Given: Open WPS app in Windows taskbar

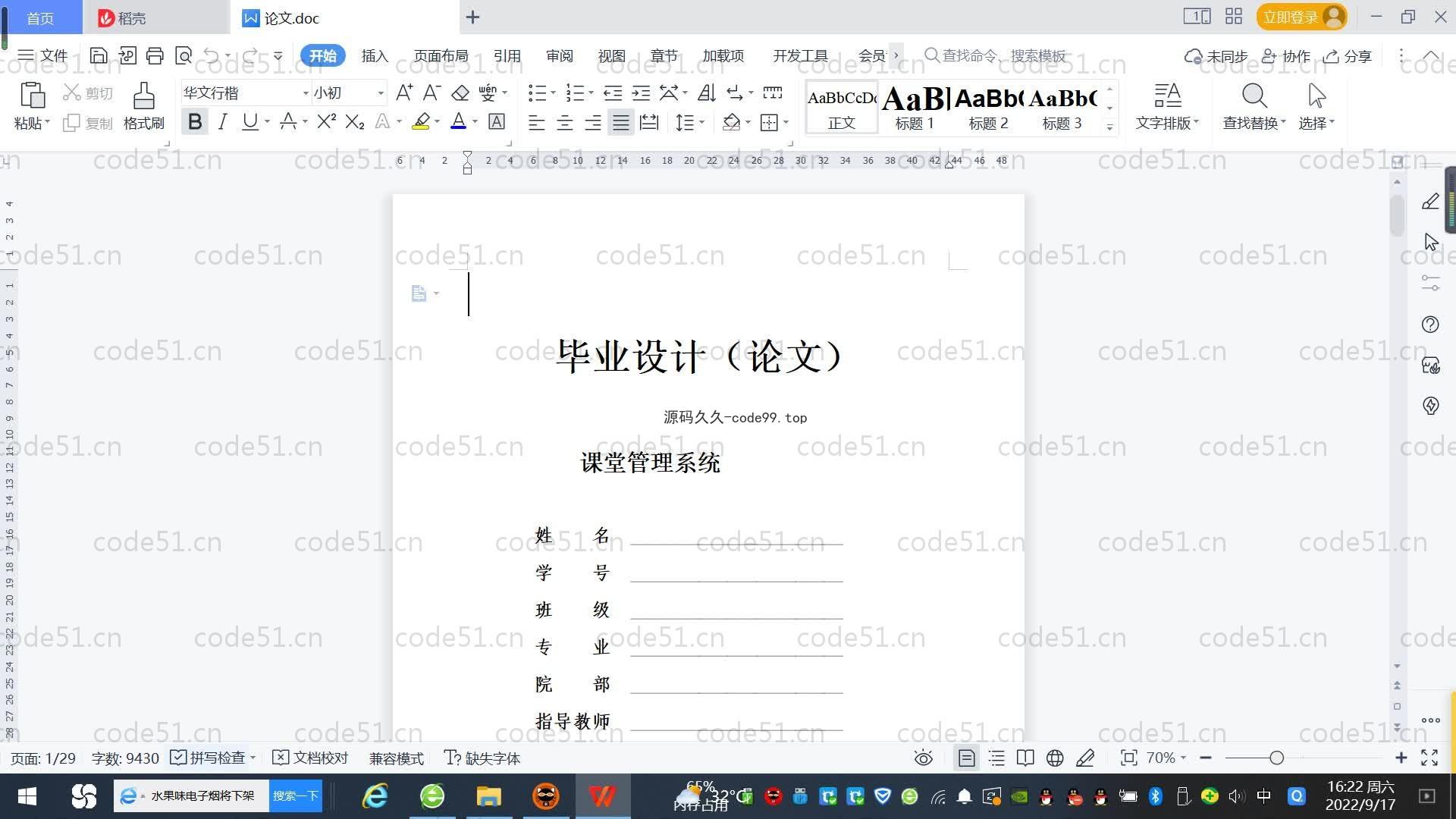Looking at the screenshot, I should 603,795.
